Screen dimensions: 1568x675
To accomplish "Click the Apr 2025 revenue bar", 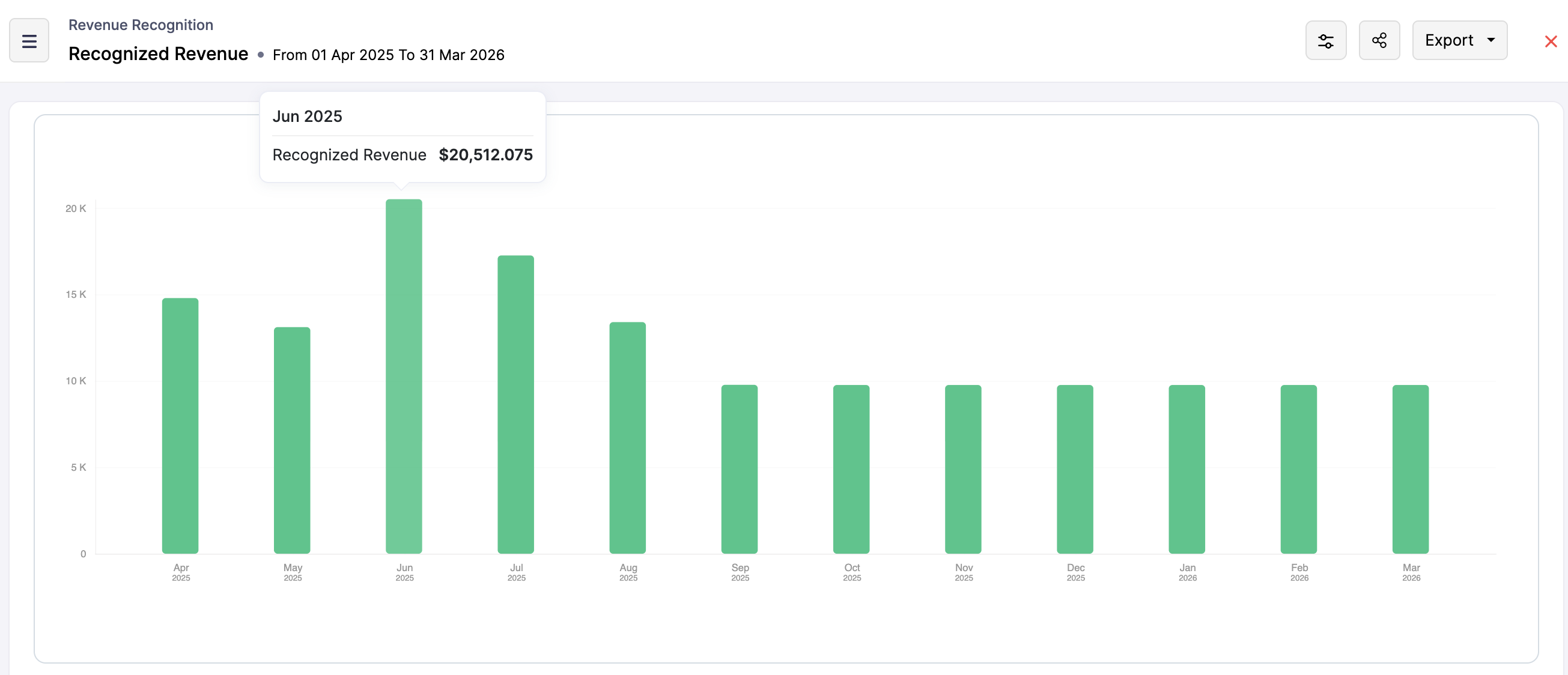I will tap(180, 426).
